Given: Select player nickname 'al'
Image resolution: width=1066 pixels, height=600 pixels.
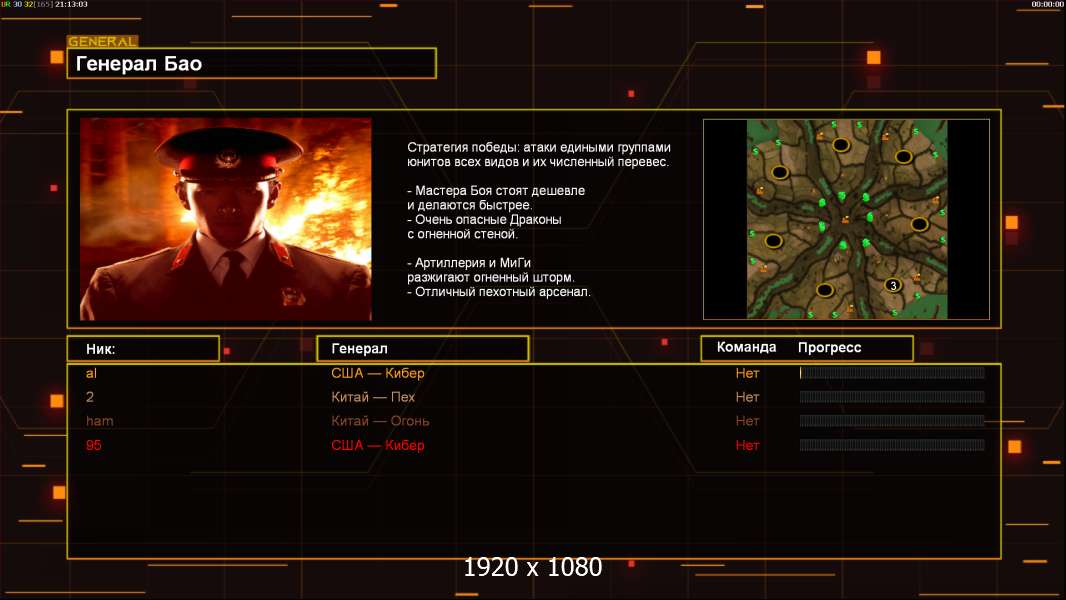Looking at the screenshot, I should (x=91, y=373).
